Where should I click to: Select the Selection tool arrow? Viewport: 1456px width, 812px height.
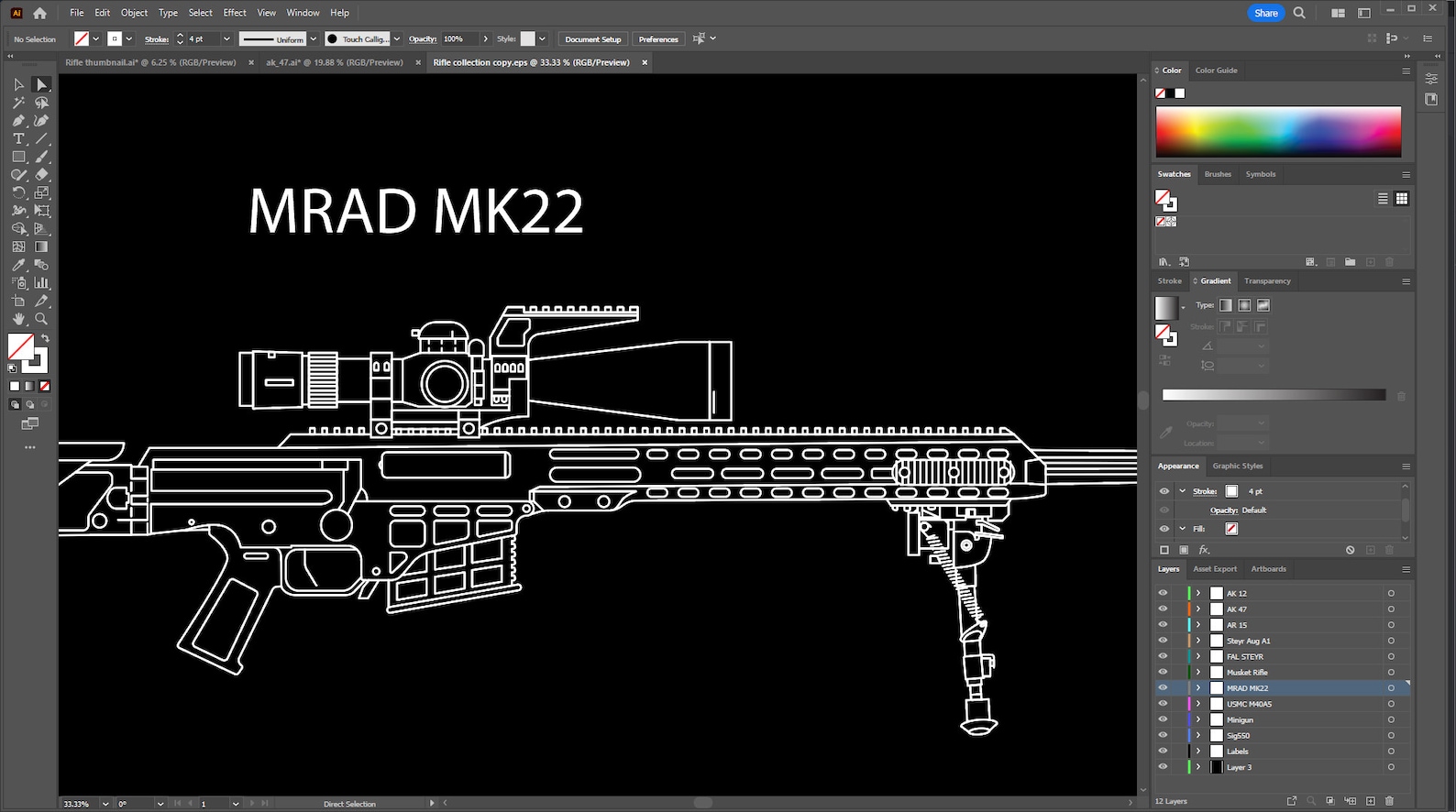18,84
